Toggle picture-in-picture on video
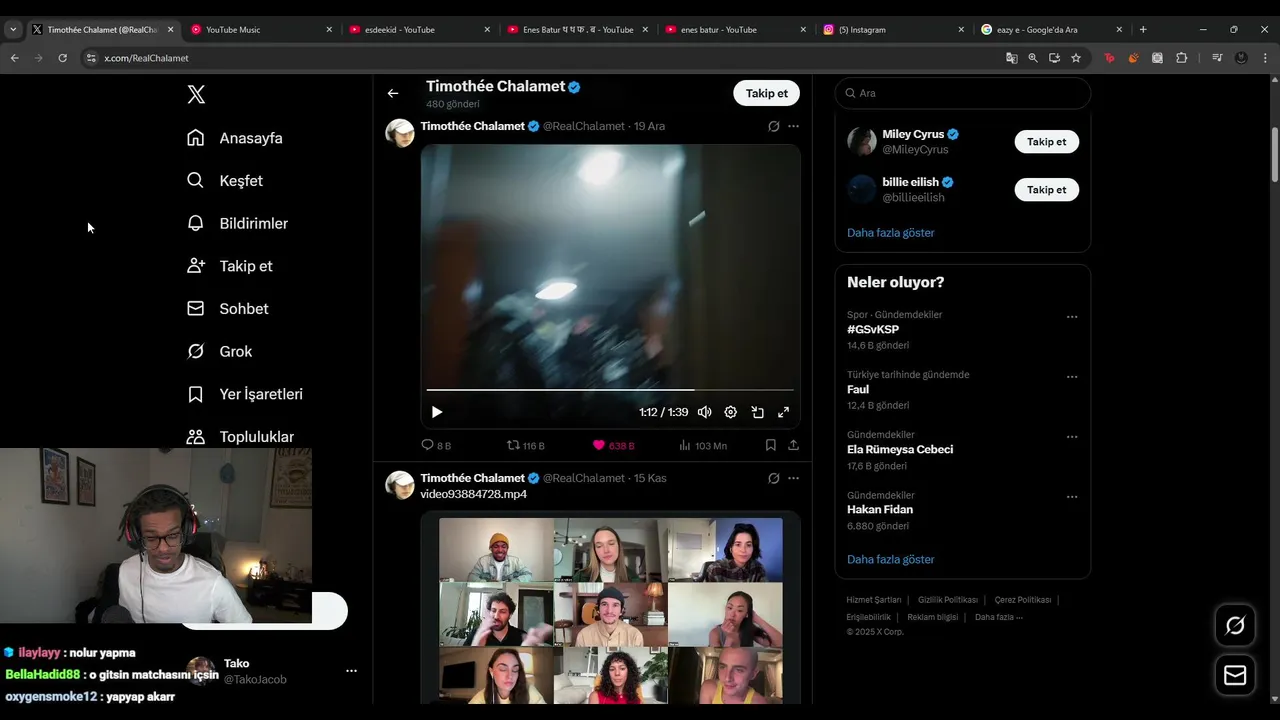 pos(757,412)
